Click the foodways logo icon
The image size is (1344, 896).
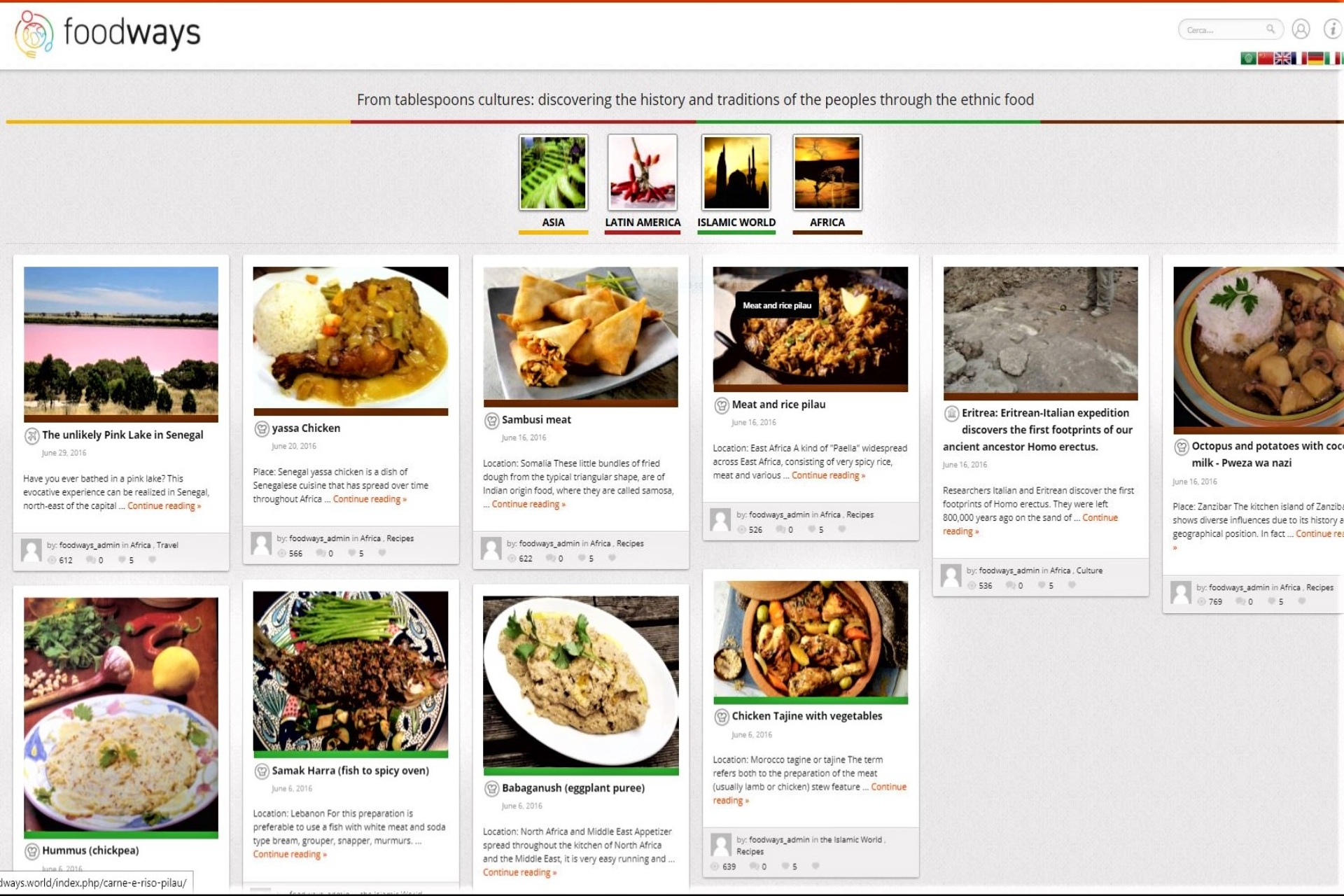(33, 34)
